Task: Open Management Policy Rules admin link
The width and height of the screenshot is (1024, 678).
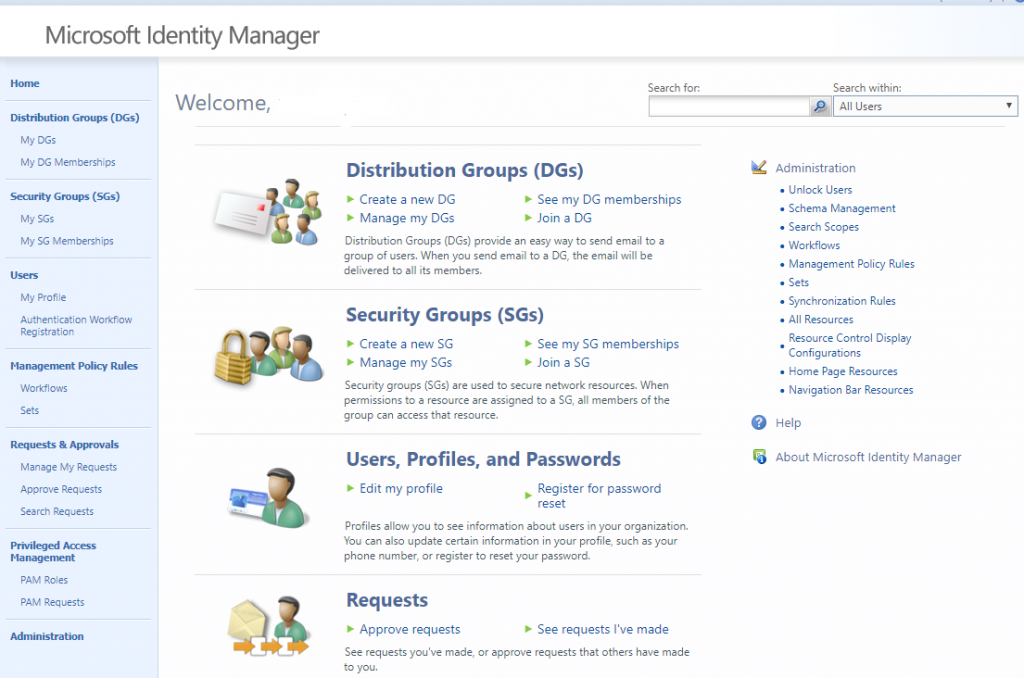Action: click(x=851, y=264)
